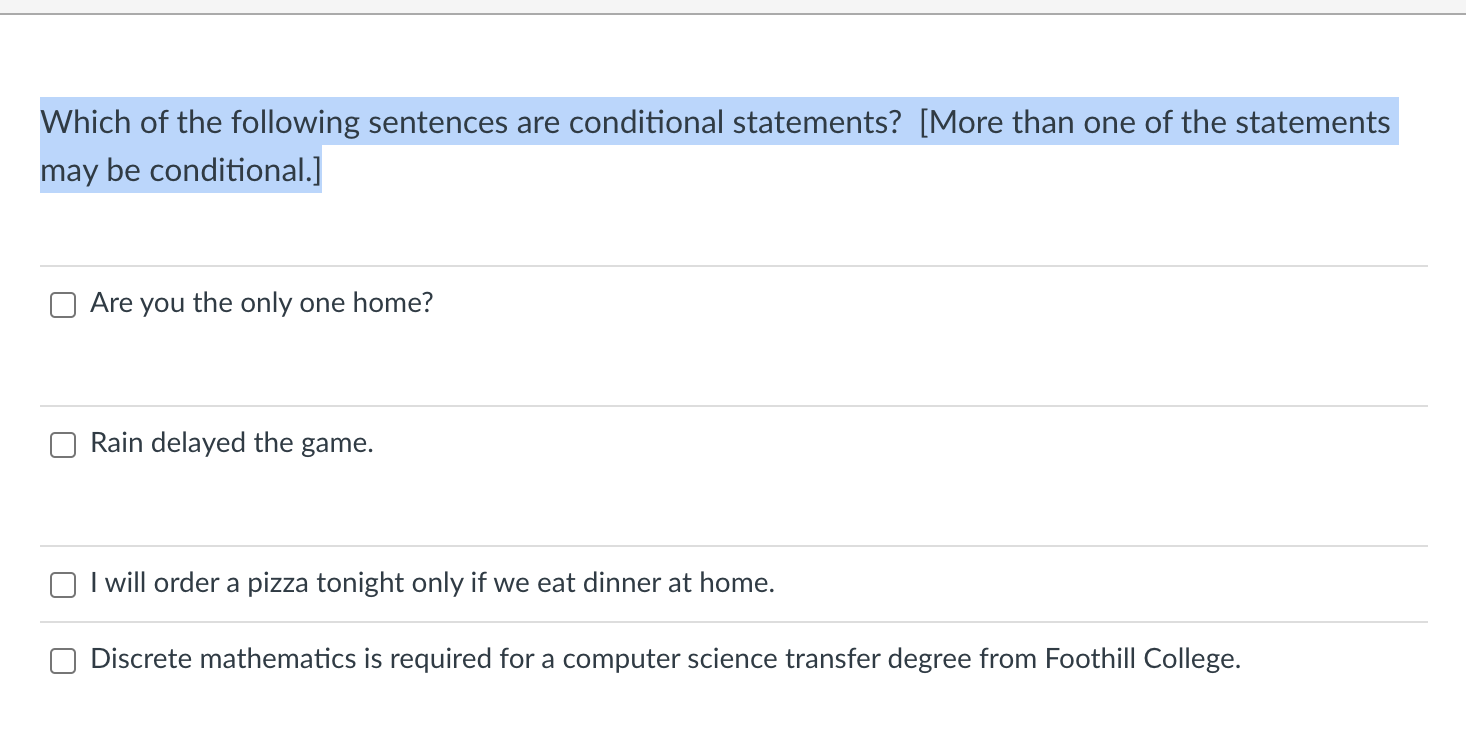Check the box for the pizza statement

pyautogui.click(x=62, y=584)
